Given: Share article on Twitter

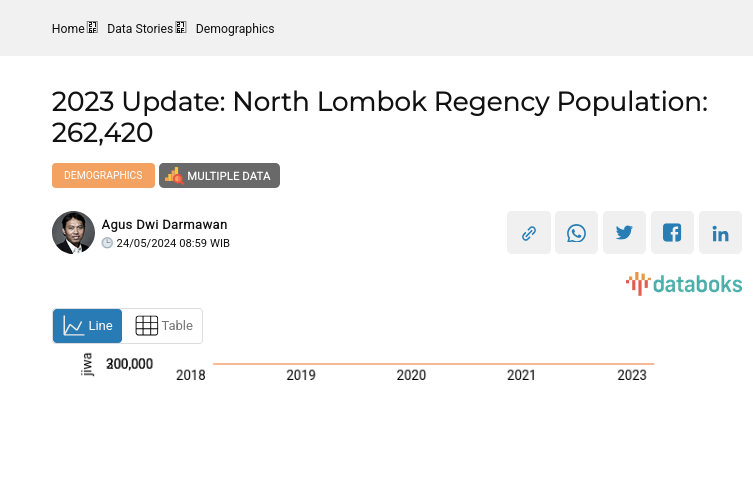Looking at the screenshot, I should coord(624,233).
